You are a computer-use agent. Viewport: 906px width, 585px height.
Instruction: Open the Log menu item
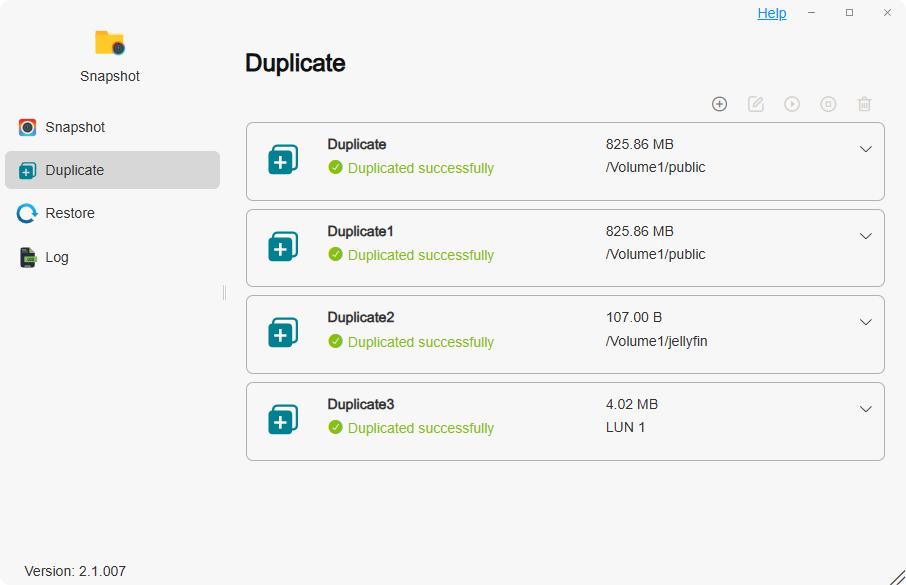[57, 257]
